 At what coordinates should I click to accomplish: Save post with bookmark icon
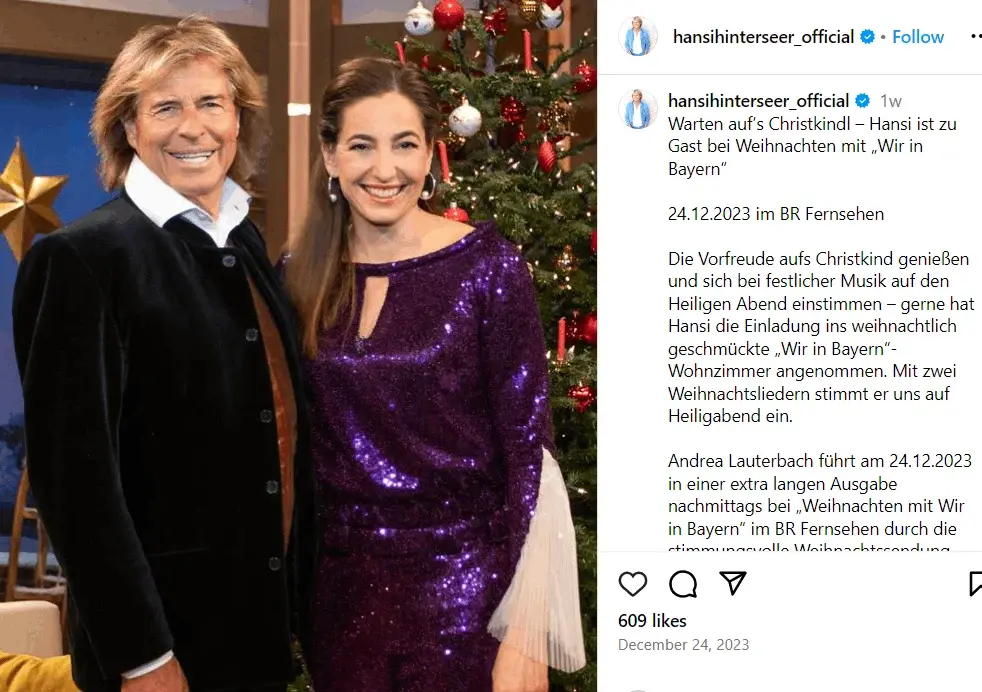click(x=975, y=583)
